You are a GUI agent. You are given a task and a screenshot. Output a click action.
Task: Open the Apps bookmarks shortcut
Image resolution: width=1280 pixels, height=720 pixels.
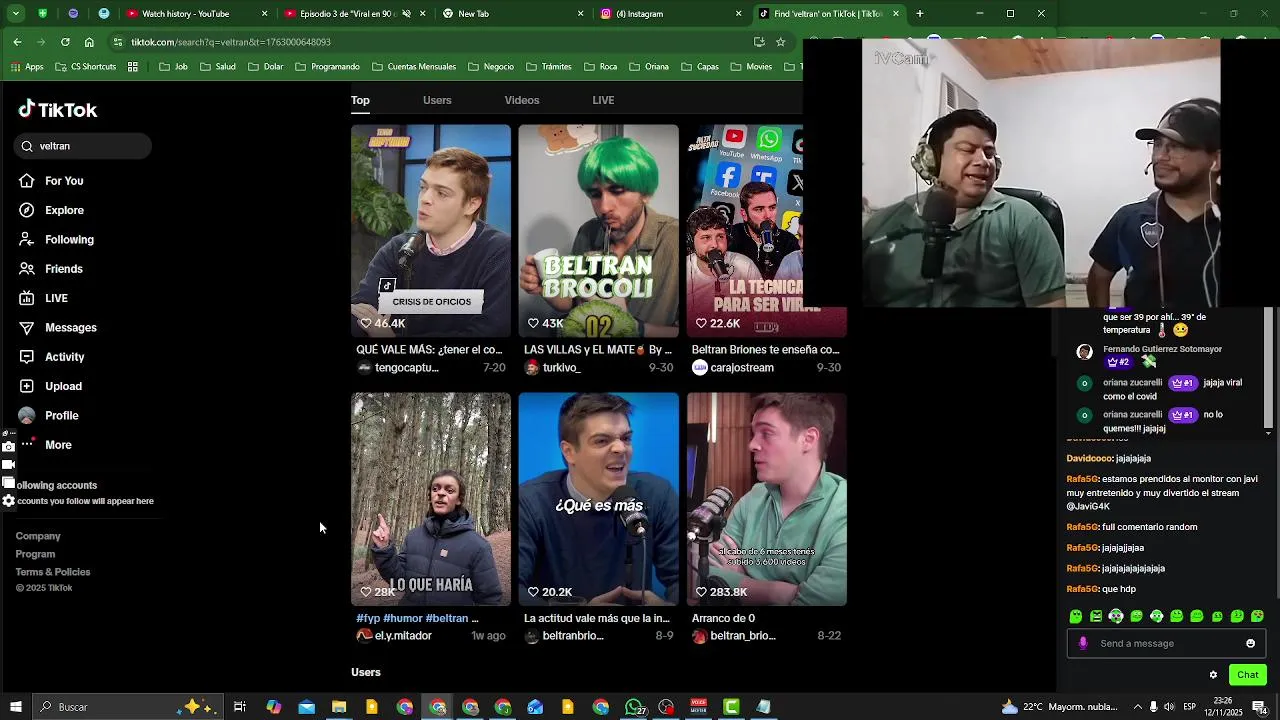pyautogui.click(x=26, y=67)
